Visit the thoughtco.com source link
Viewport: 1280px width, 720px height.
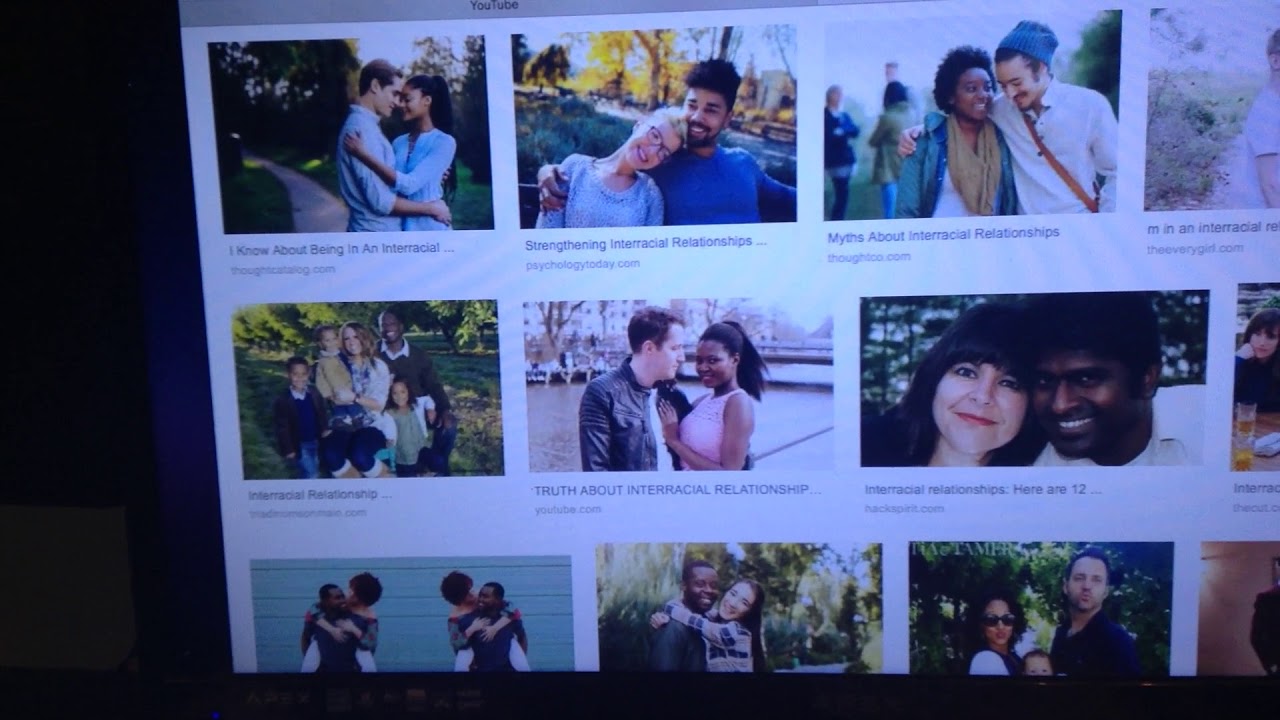pos(868,257)
